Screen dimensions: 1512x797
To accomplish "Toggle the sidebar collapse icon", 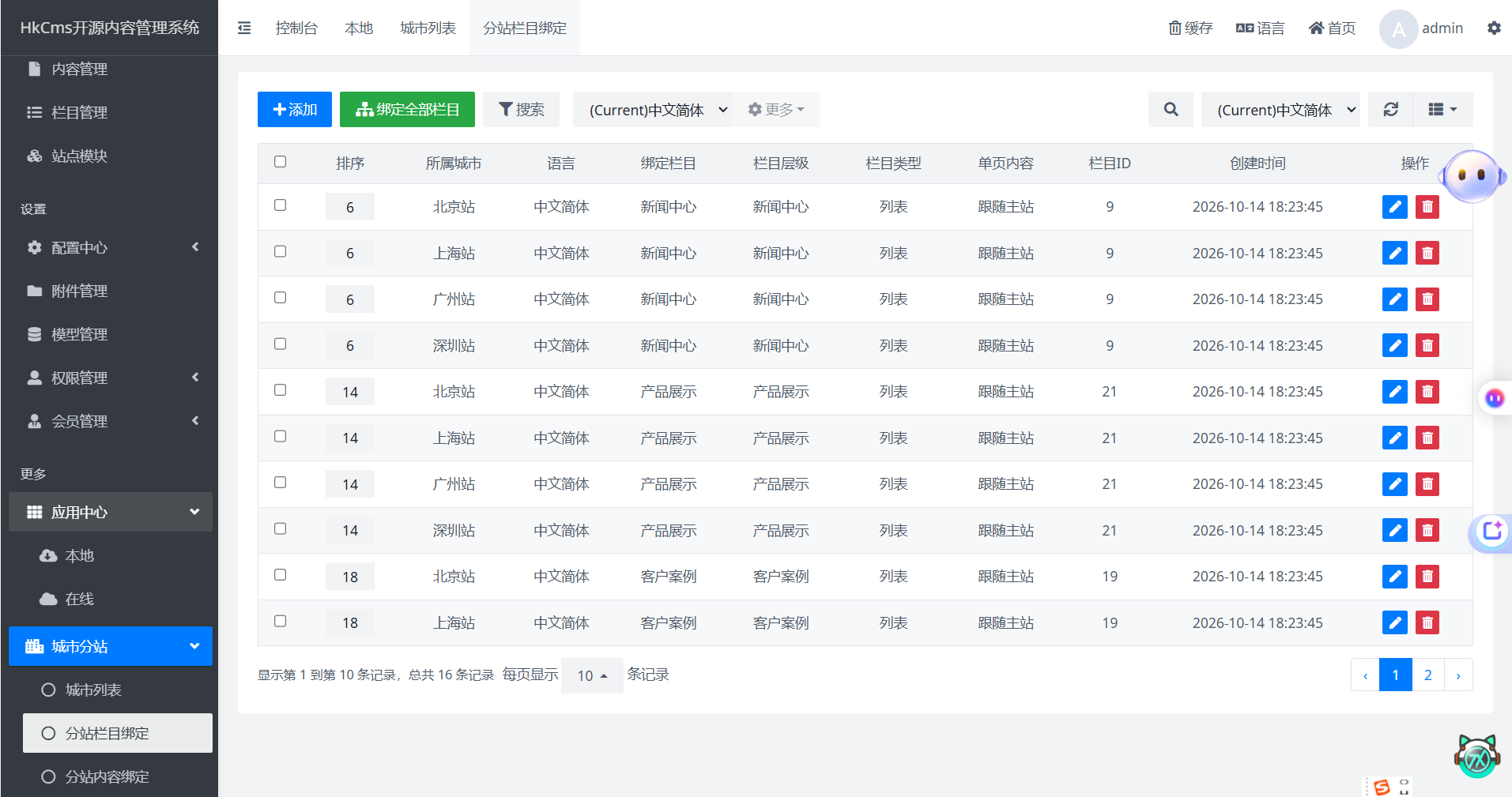I will click(x=244, y=28).
